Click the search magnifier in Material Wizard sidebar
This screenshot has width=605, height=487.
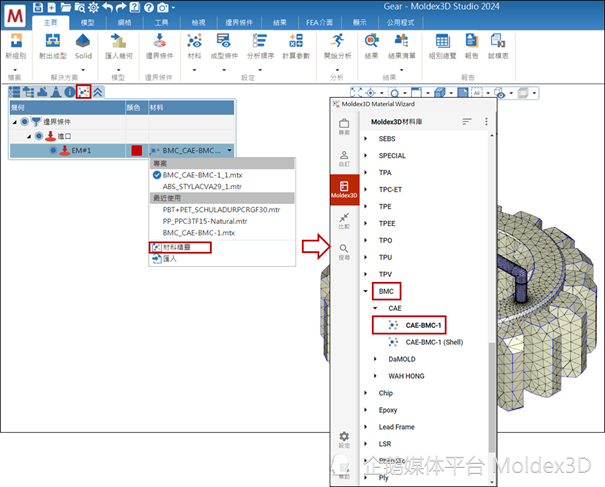344,248
